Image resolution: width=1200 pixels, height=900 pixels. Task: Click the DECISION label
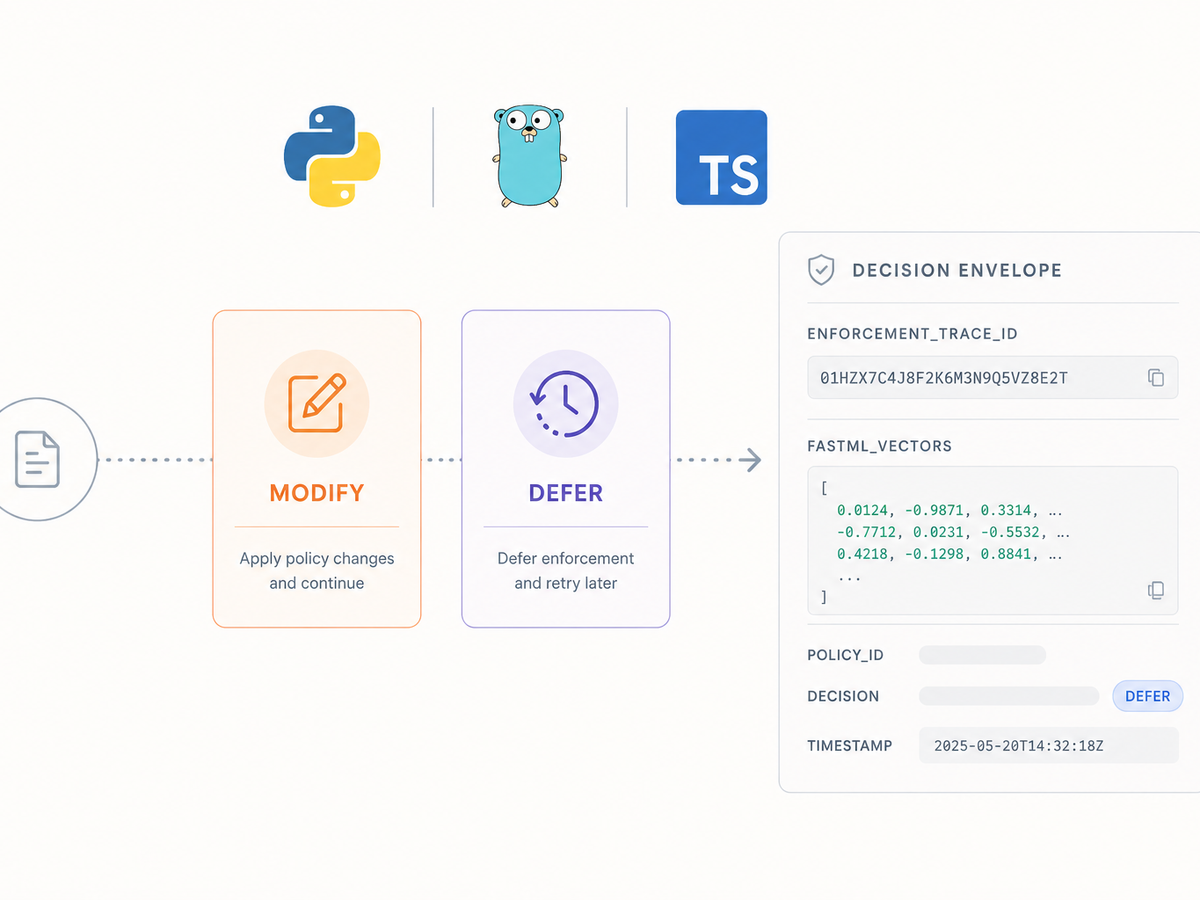(x=843, y=696)
